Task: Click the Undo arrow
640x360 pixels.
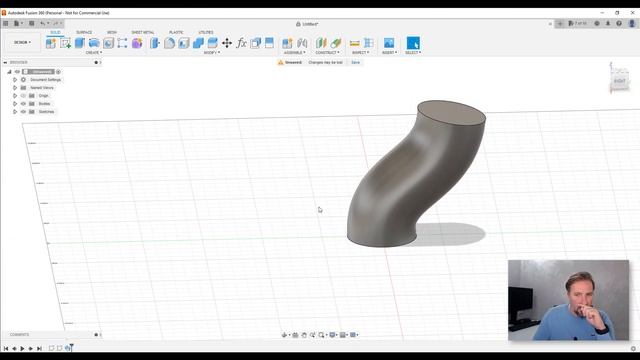Action: click(42, 23)
